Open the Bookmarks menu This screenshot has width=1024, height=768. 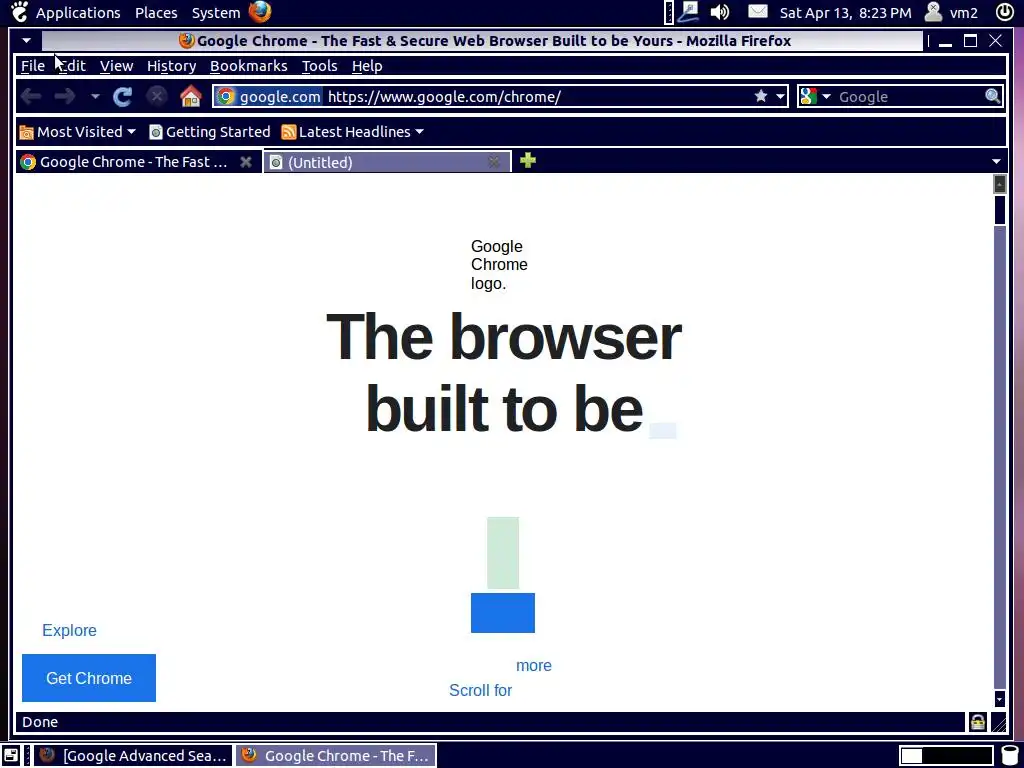[x=248, y=66]
